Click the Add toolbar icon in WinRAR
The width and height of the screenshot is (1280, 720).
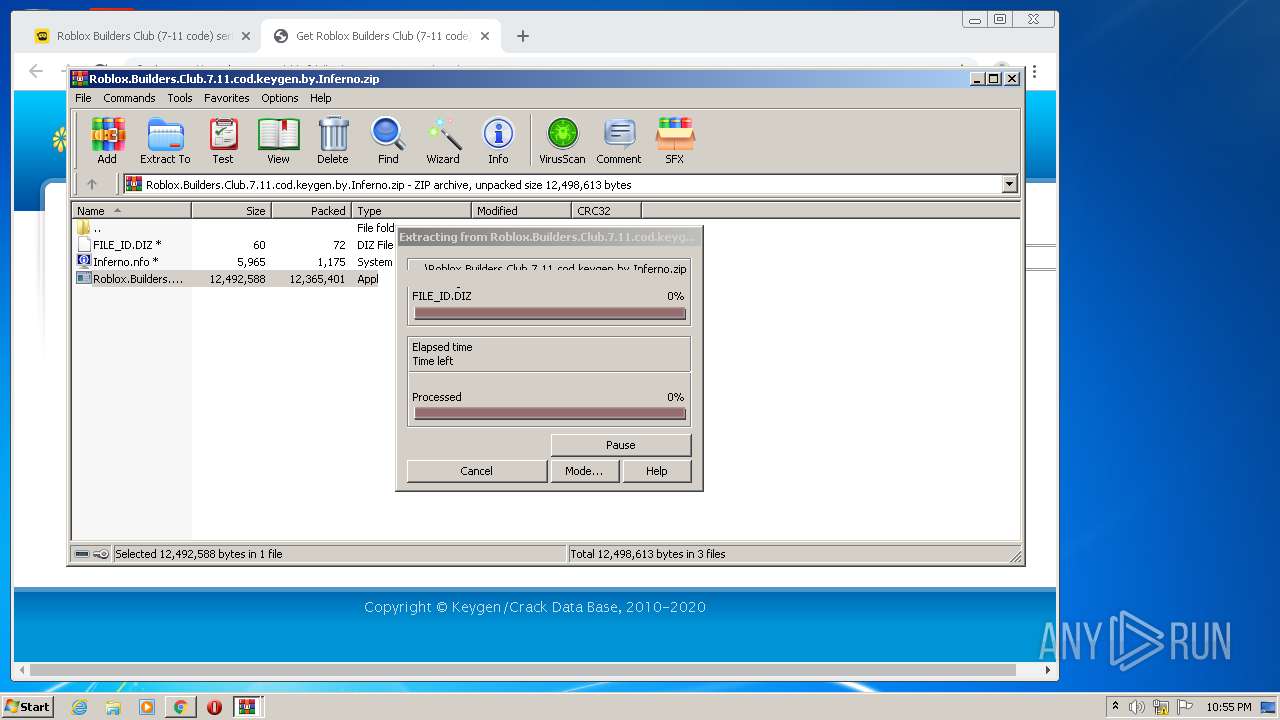click(107, 140)
